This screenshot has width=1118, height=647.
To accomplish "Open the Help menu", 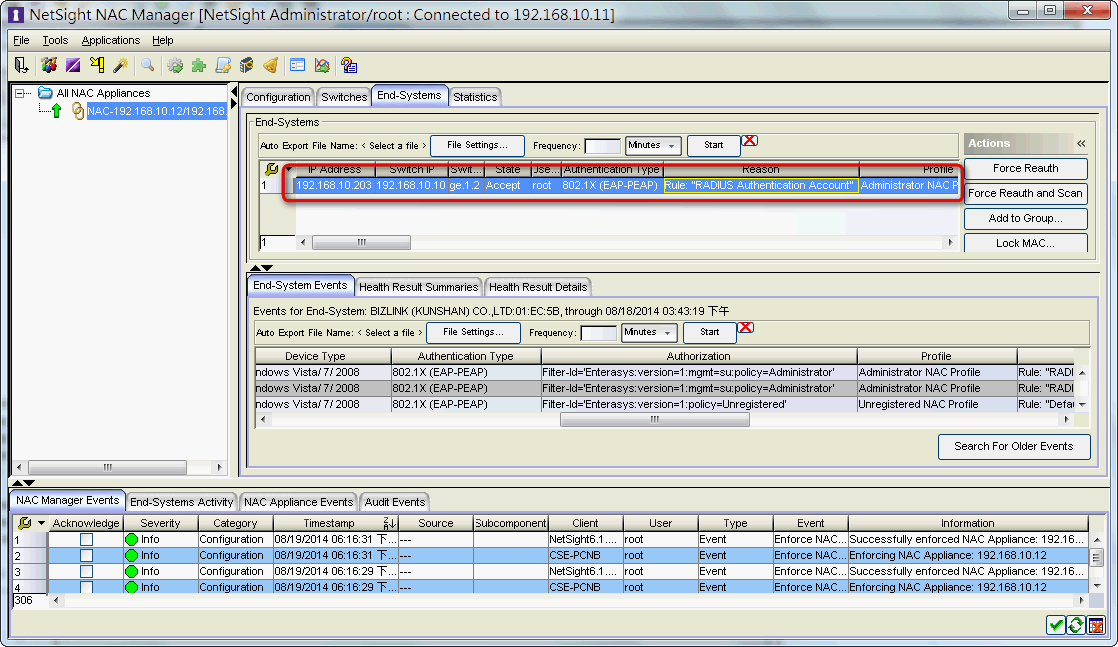I will click(x=163, y=41).
